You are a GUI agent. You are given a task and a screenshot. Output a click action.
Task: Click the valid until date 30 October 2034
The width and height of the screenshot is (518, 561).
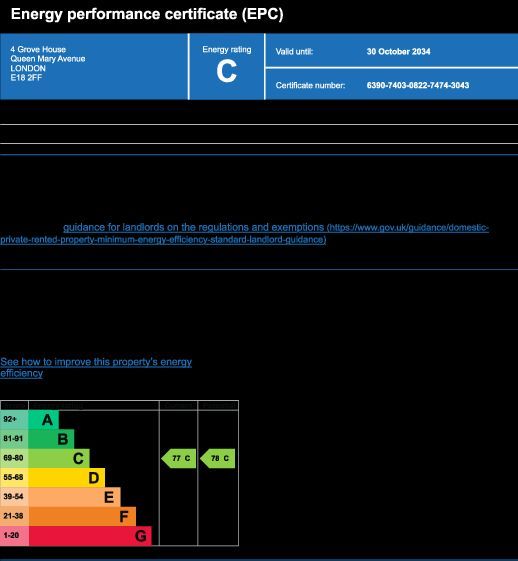click(x=398, y=52)
